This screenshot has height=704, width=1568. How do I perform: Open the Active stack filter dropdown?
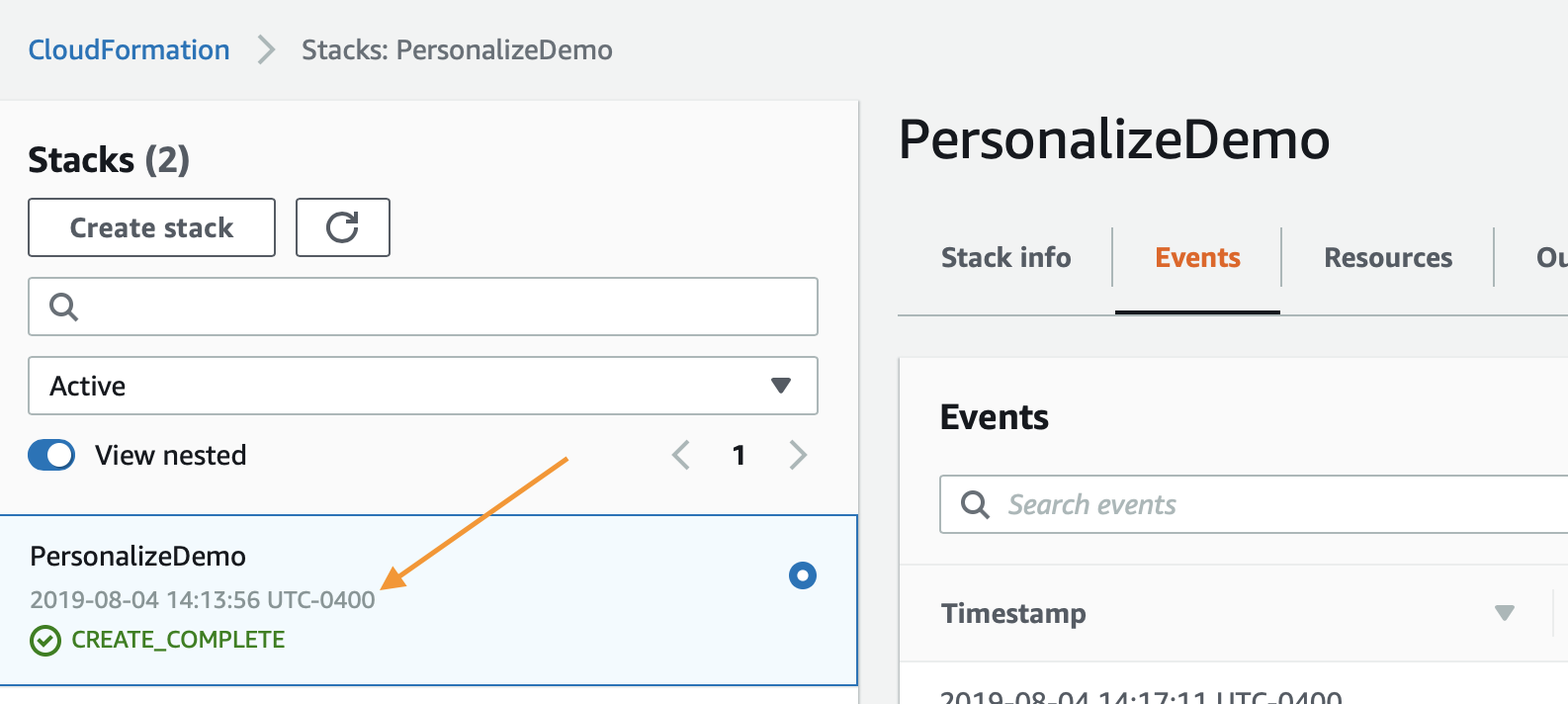[x=423, y=386]
